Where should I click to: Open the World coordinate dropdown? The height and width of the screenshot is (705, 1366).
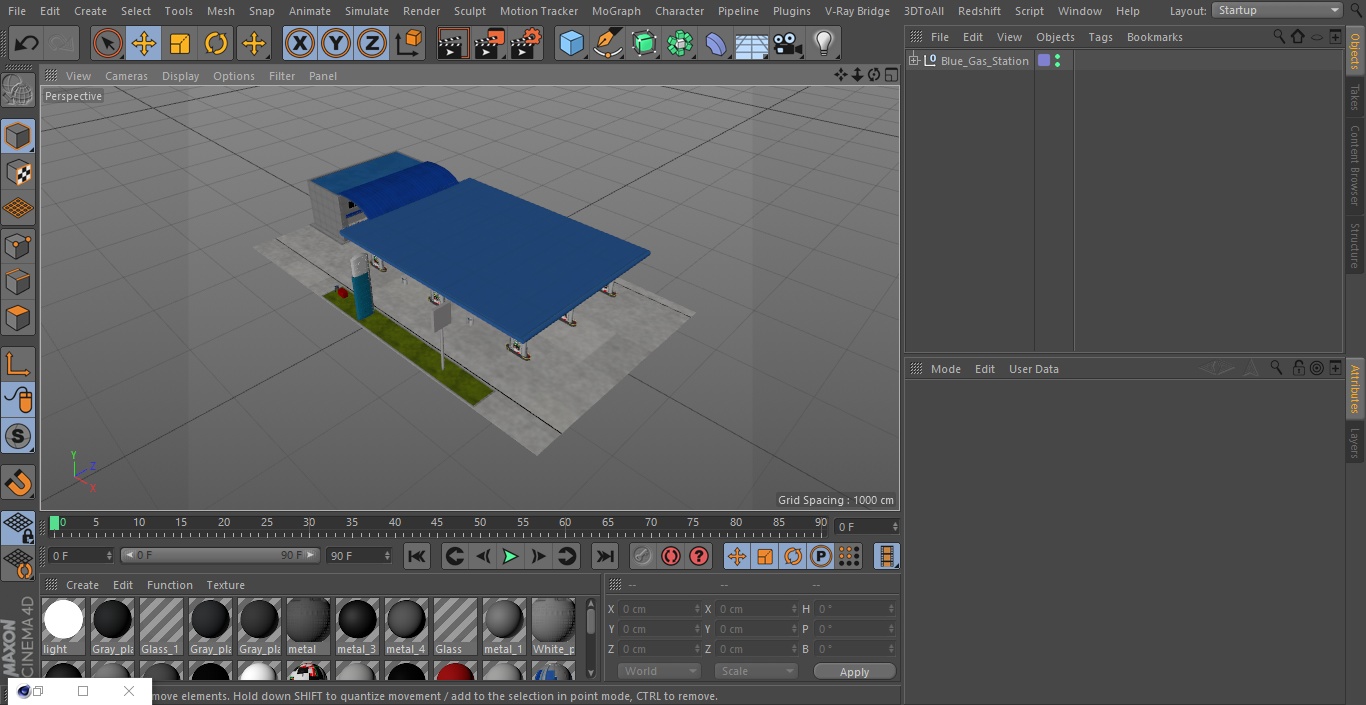tap(659, 671)
